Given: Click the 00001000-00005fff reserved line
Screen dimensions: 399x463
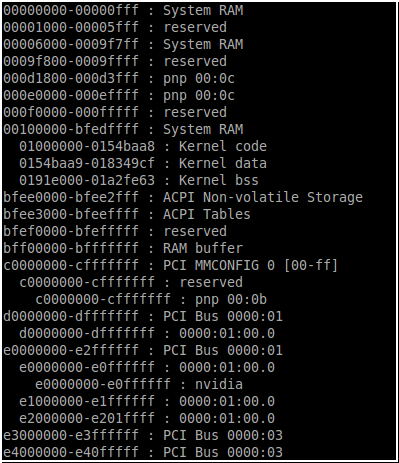Looking at the screenshot, I should click(x=115, y=28).
